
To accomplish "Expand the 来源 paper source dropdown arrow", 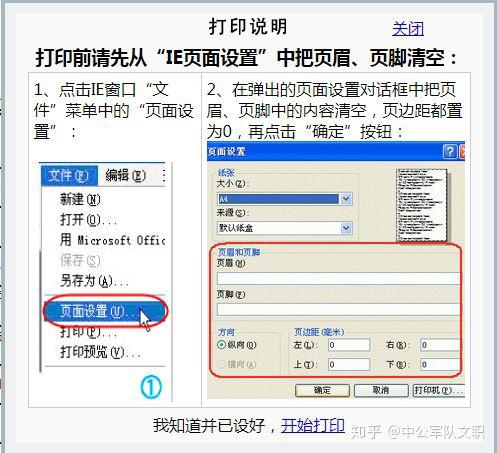I will coord(346,228).
